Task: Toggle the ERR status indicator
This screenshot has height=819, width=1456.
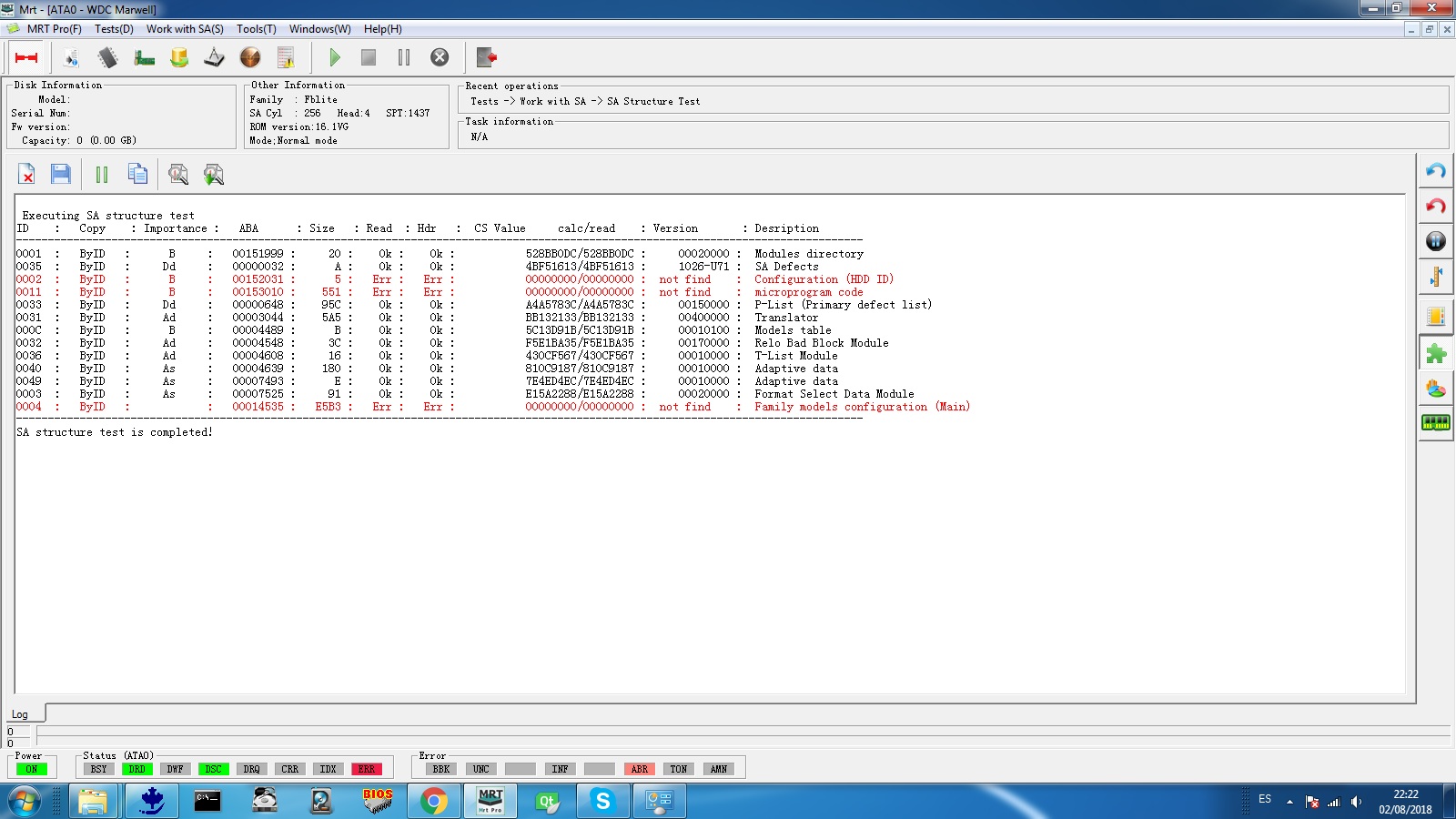Action: (367, 769)
